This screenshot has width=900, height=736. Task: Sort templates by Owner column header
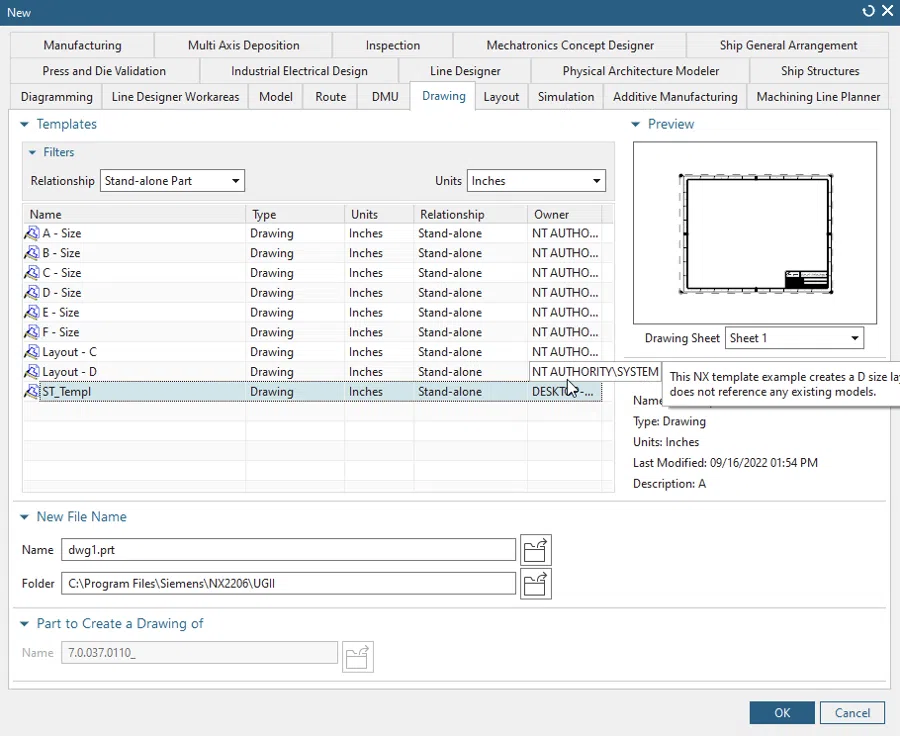pos(564,214)
